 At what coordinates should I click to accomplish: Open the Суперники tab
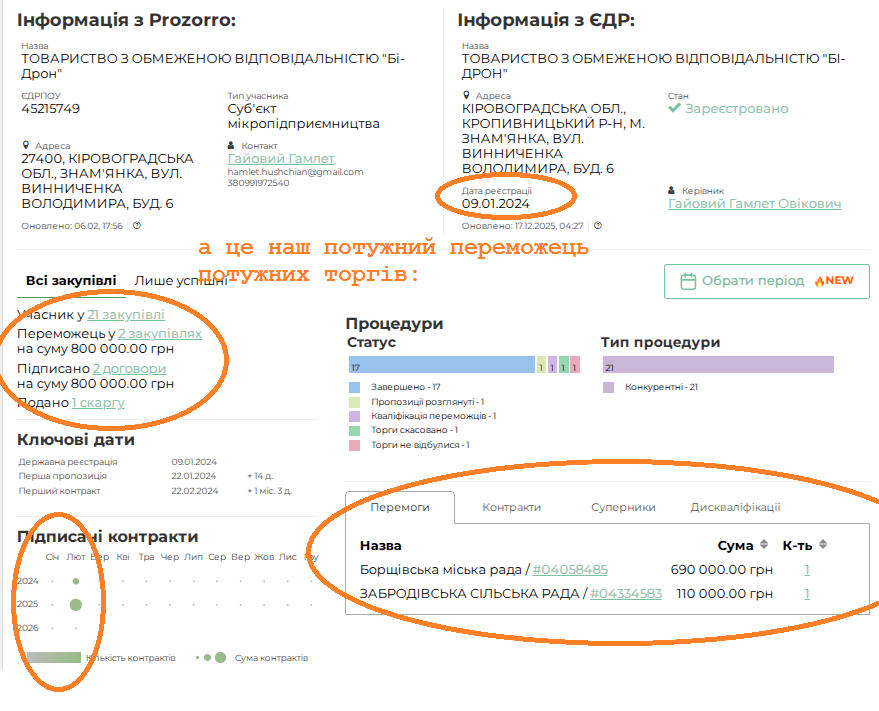coord(623,507)
